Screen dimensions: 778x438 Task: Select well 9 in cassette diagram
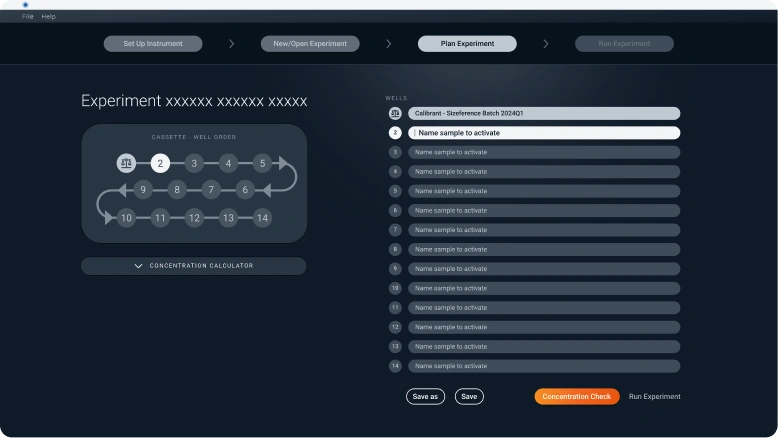click(x=143, y=190)
